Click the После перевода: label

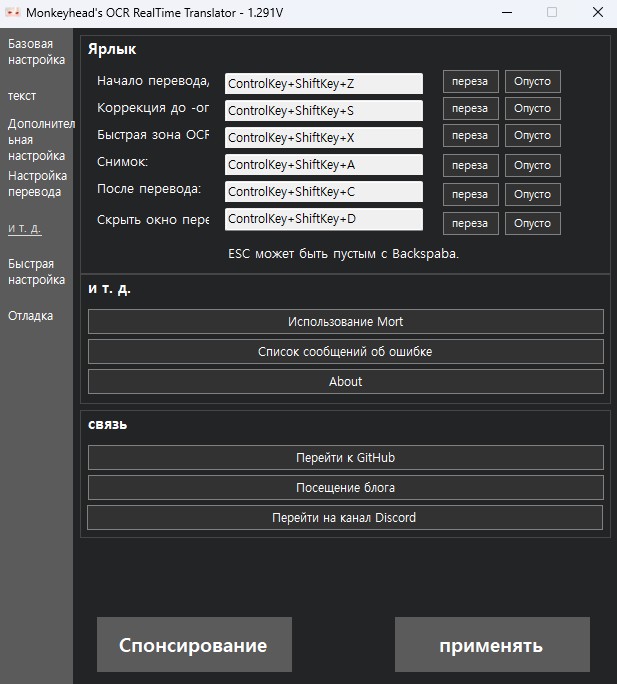pyautogui.click(x=149, y=189)
